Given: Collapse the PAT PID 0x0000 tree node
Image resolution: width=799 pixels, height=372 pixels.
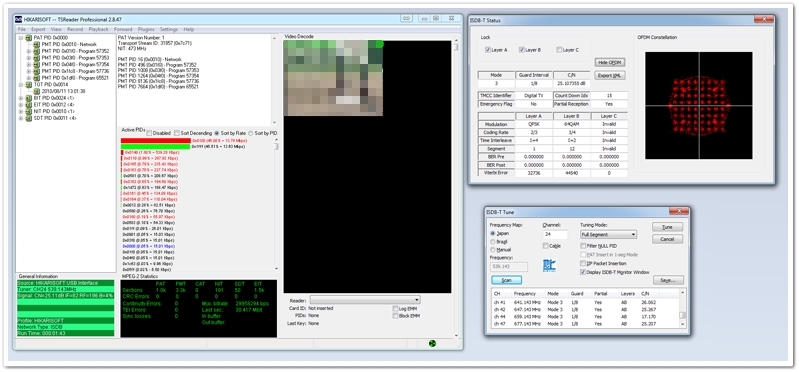Looking at the screenshot, I should [21, 38].
